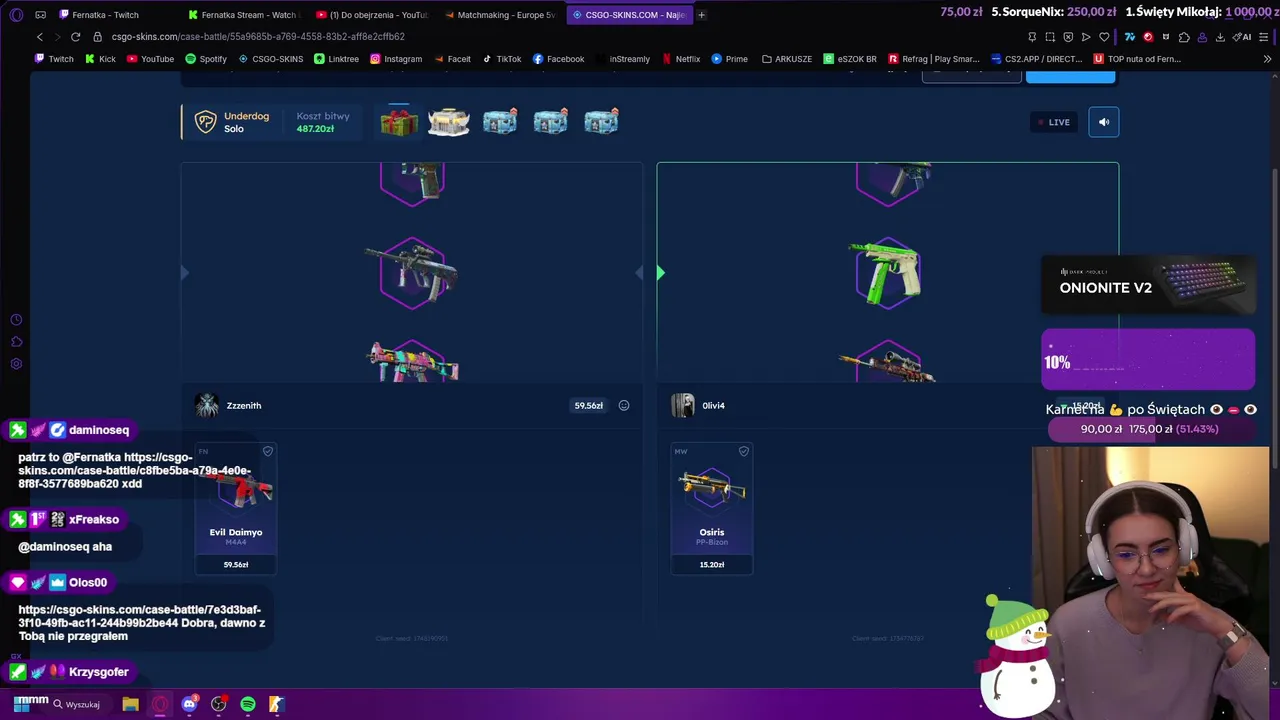Switch to YouTube Do obejrzenia tab

pos(371,15)
